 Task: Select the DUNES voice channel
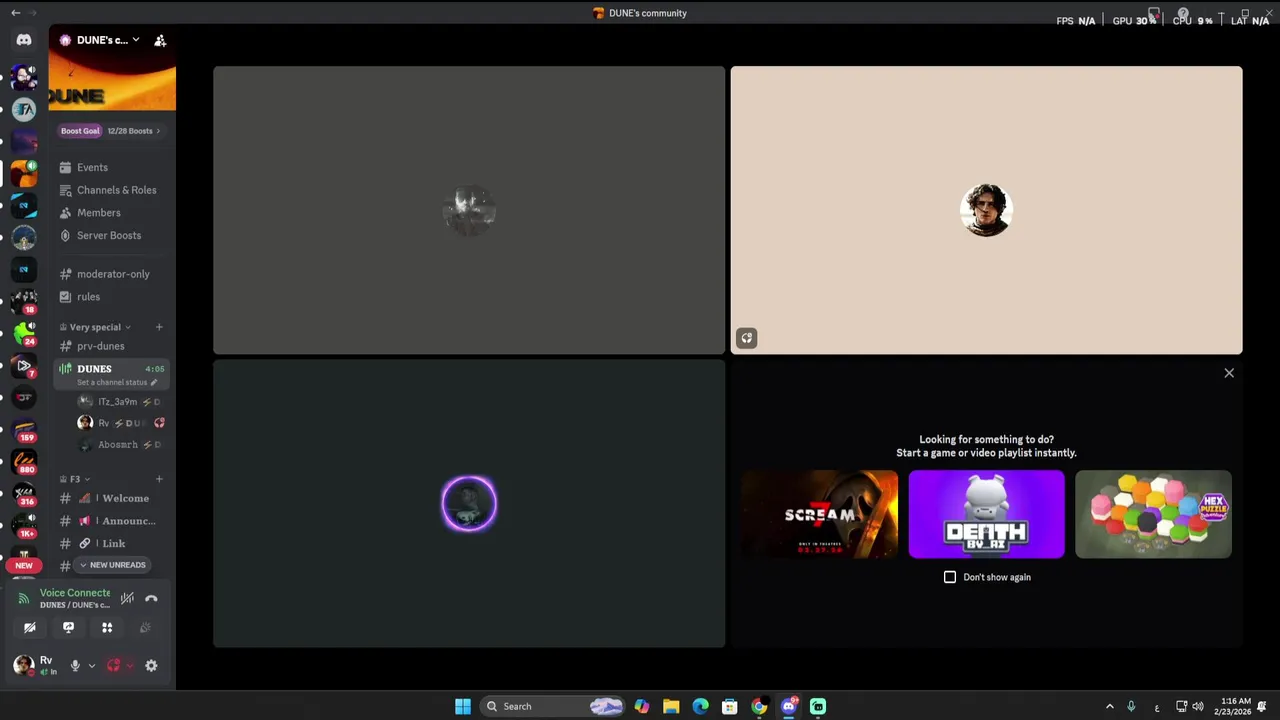click(111, 374)
